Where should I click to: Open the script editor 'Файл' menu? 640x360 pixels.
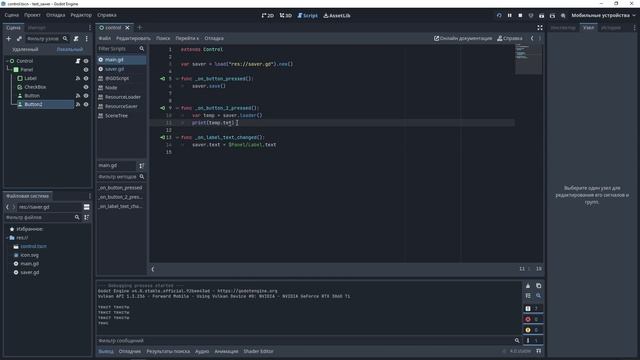[x=104, y=38]
